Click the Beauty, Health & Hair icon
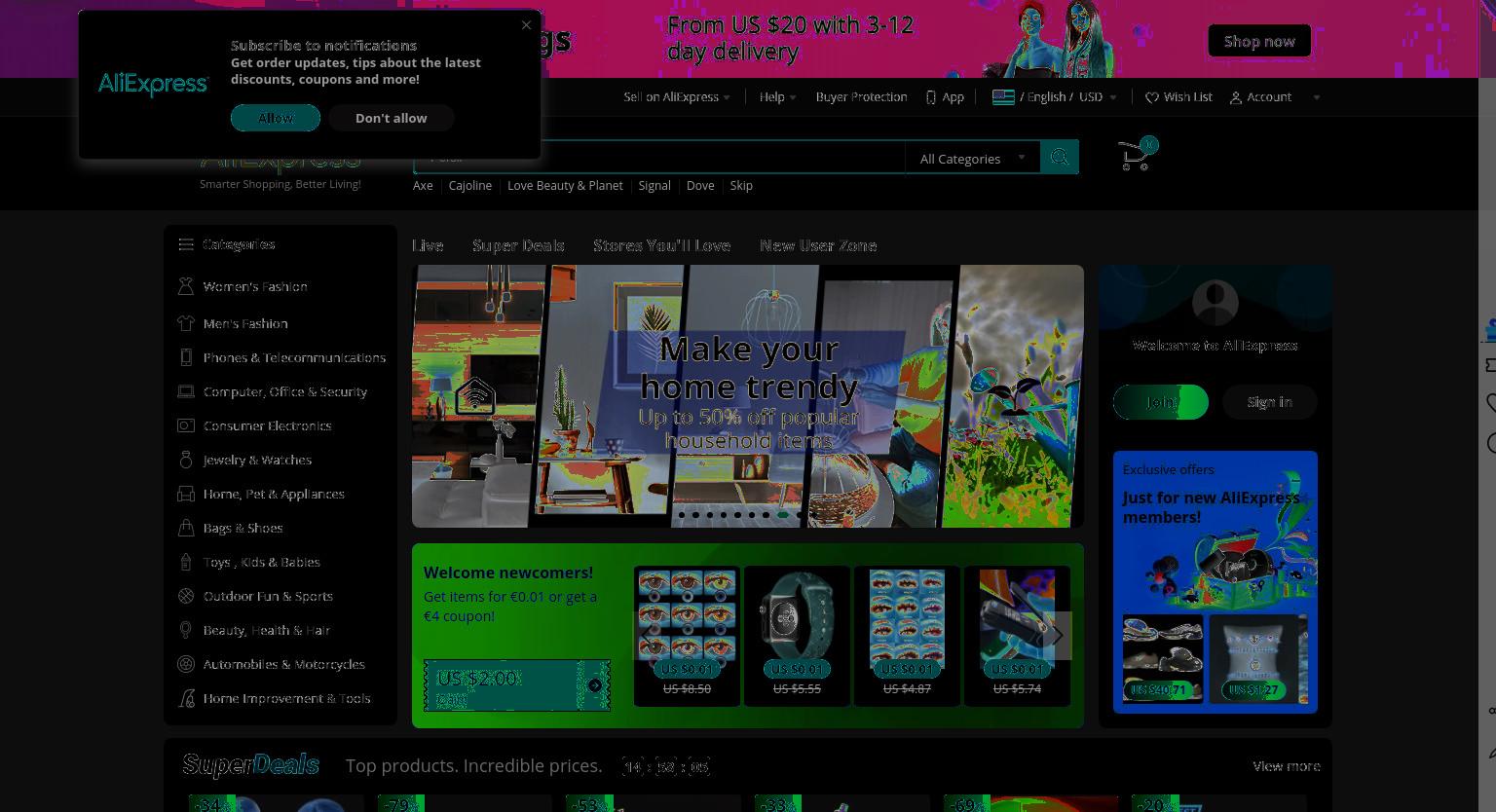 point(186,630)
